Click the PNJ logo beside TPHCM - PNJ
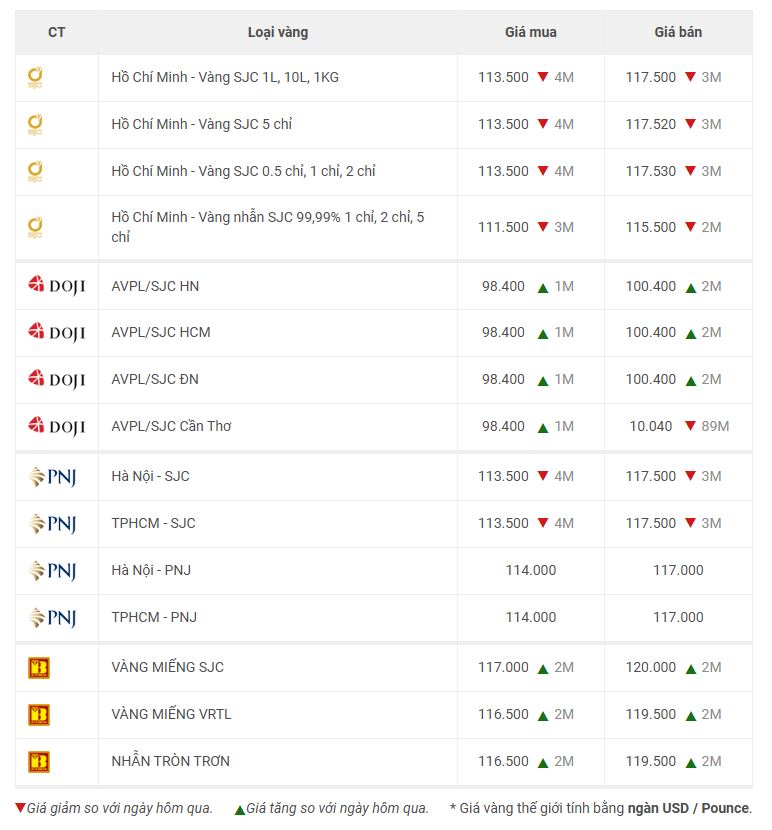The height and width of the screenshot is (830, 772). click(x=53, y=618)
